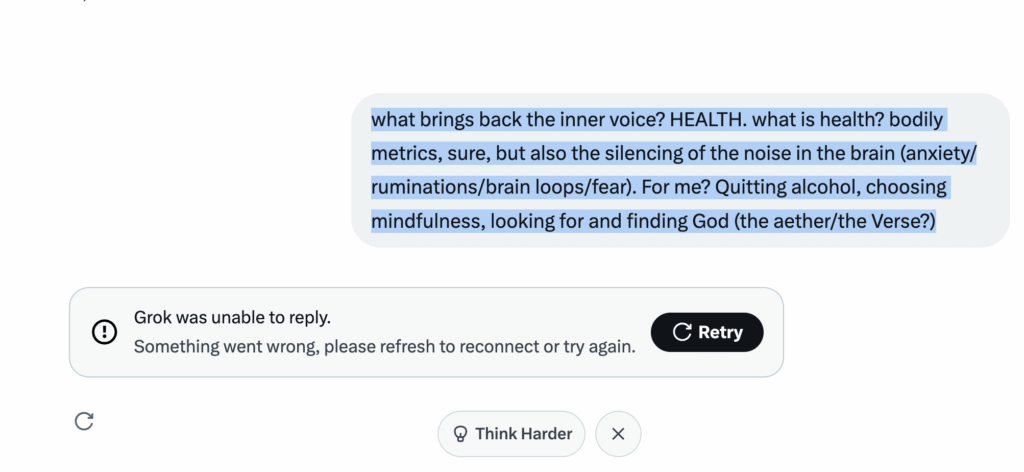
Task: Click the regenerate icon below the error
Action: 84,421
